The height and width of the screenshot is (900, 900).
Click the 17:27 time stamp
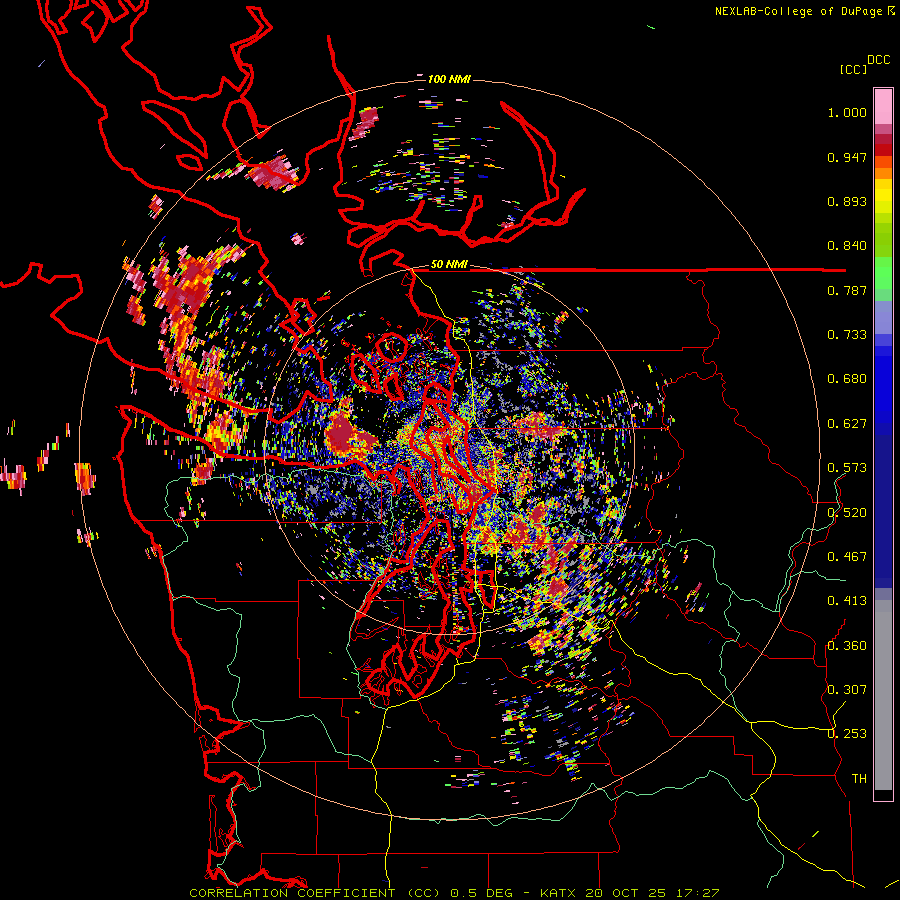pyautogui.click(x=696, y=893)
